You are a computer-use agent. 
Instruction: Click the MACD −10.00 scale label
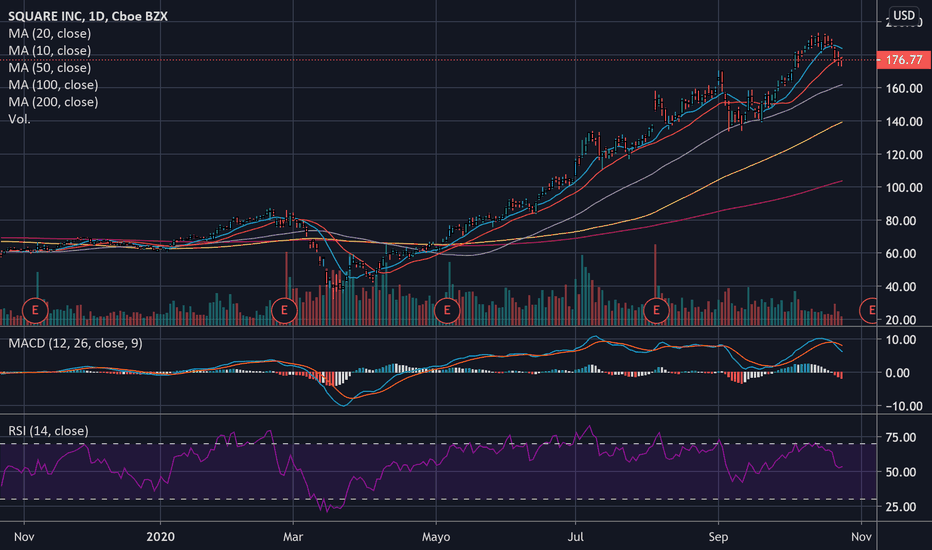[x=903, y=406]
